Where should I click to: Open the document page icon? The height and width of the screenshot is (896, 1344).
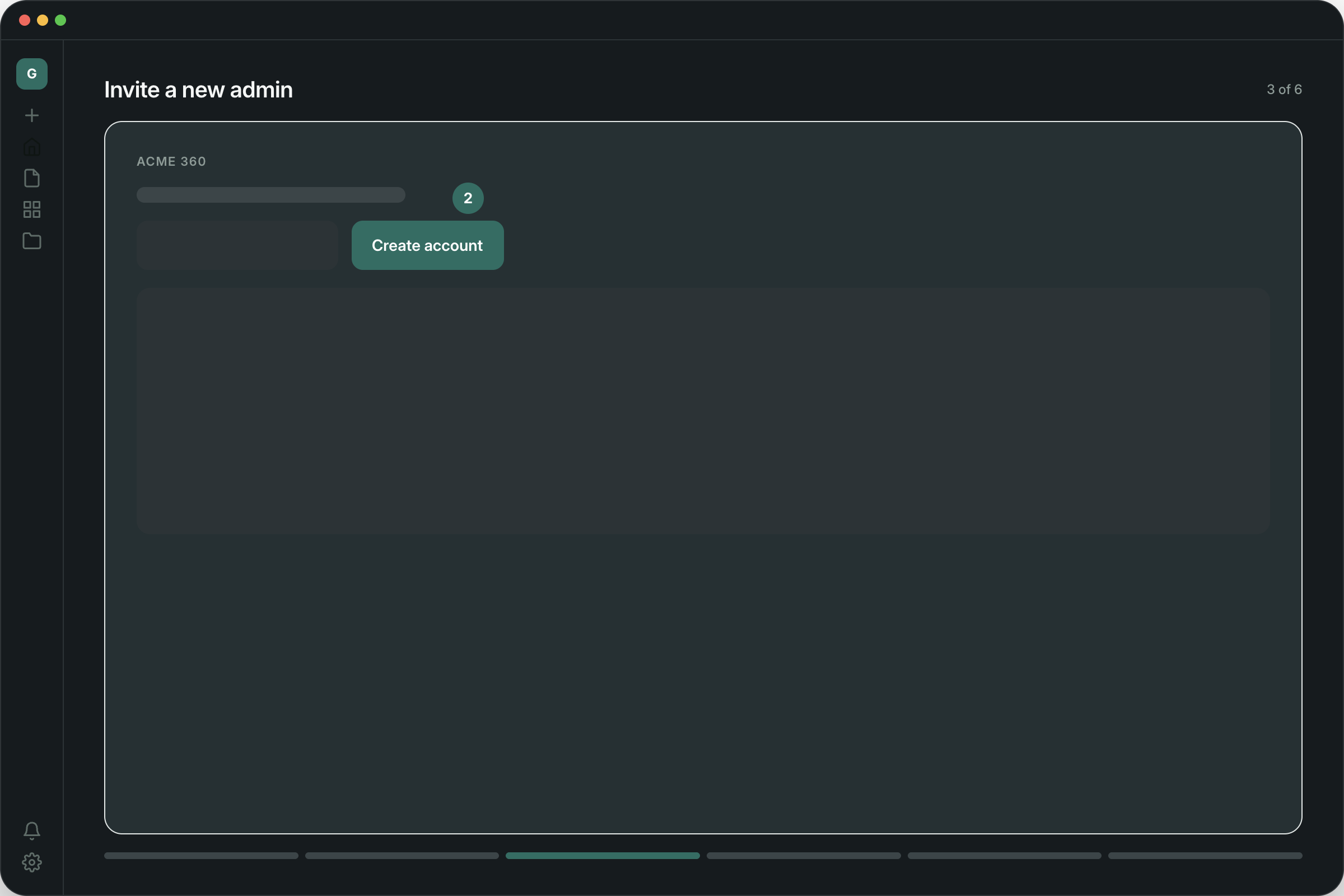point(32,178)
